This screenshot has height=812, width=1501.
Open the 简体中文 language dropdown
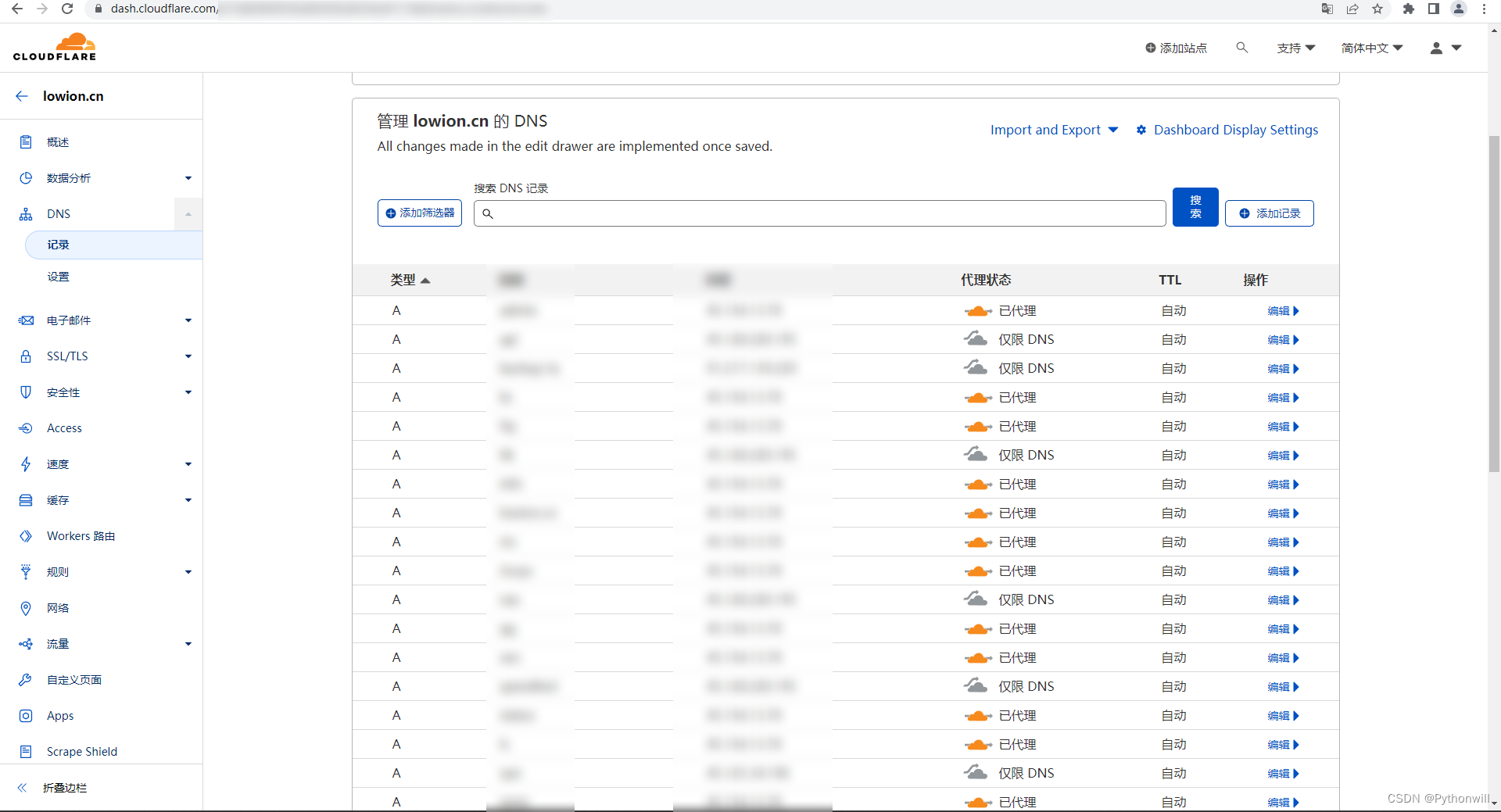tap(1372, 48)
